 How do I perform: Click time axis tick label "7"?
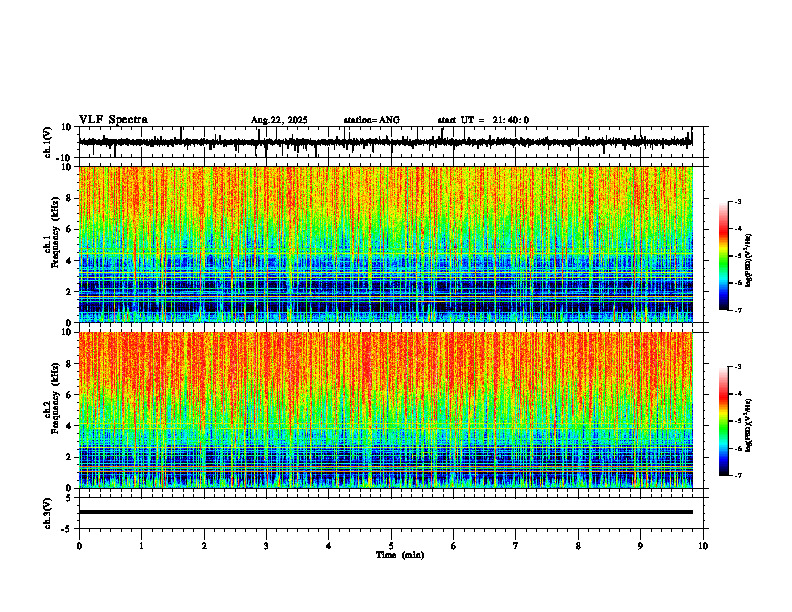tap(516, 546)
